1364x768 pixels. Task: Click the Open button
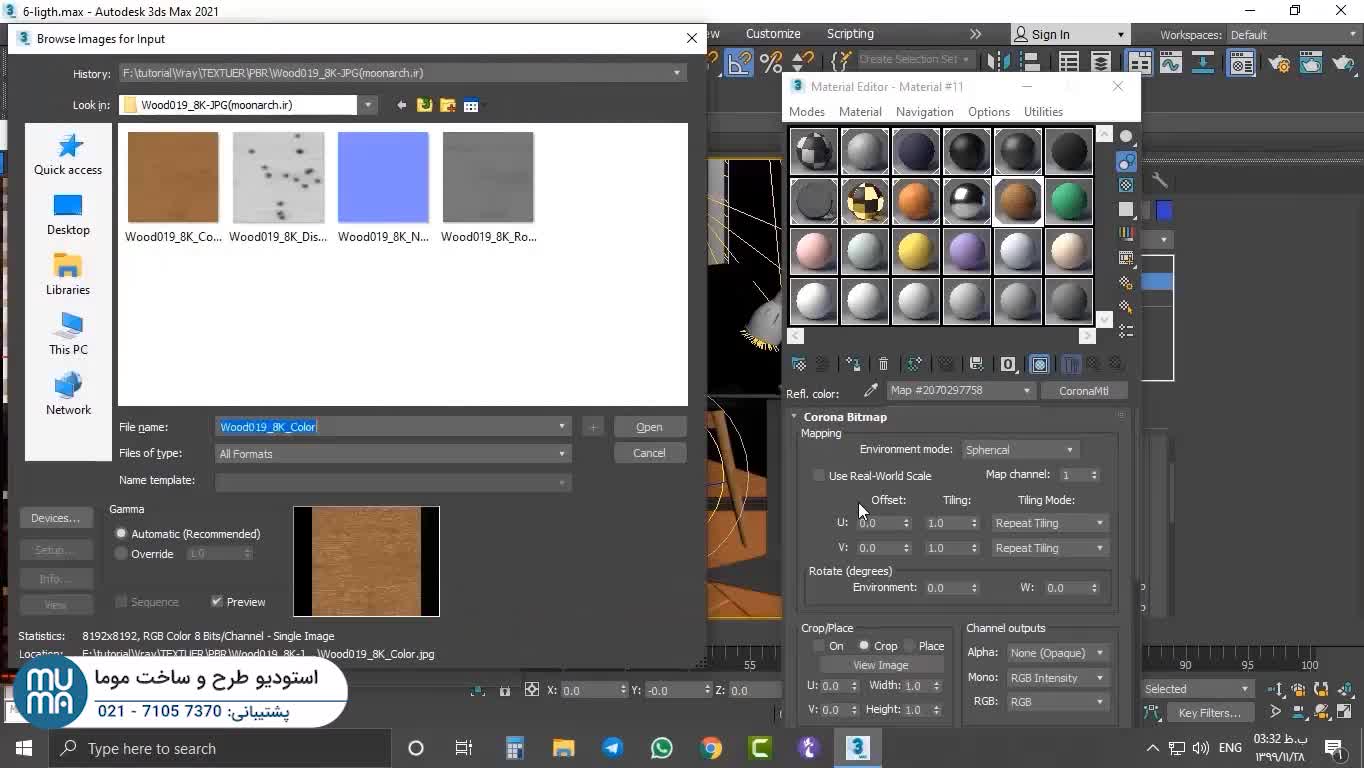[x=649, y=427]
